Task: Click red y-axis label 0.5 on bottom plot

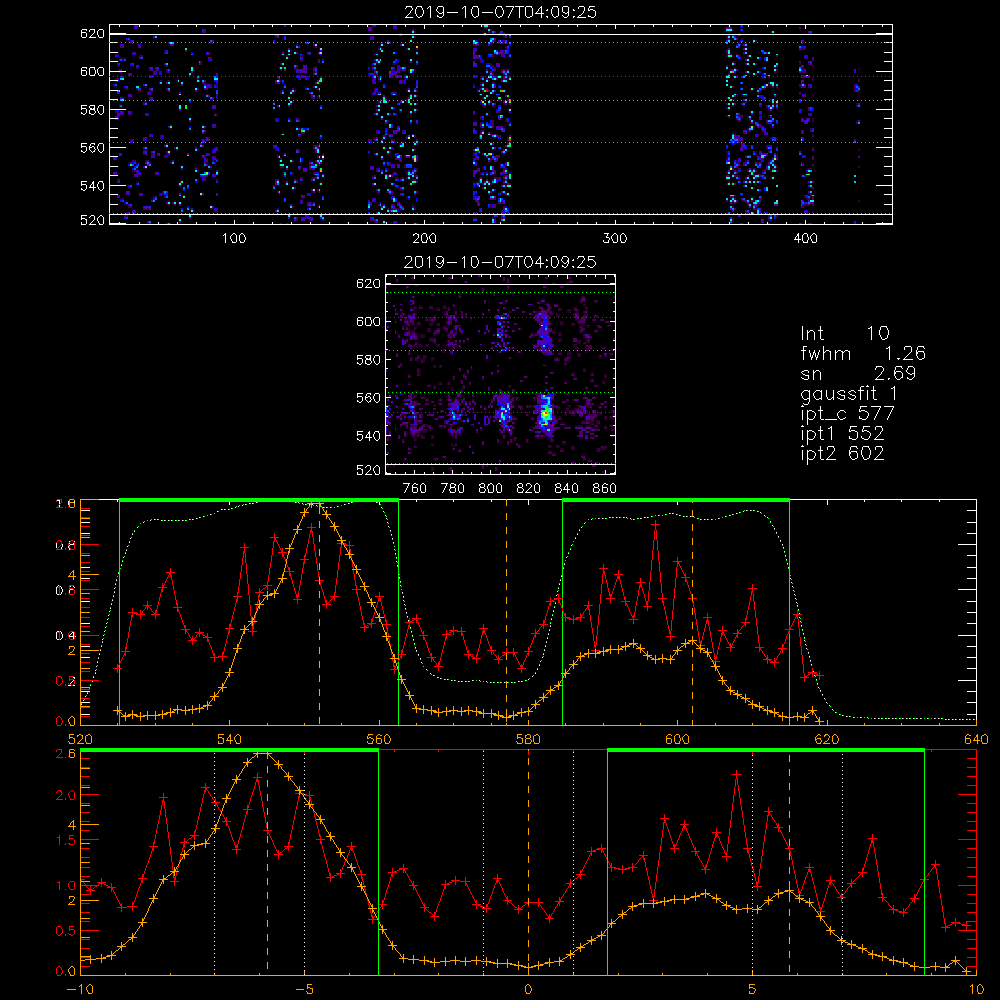Action: coord(67,931)
